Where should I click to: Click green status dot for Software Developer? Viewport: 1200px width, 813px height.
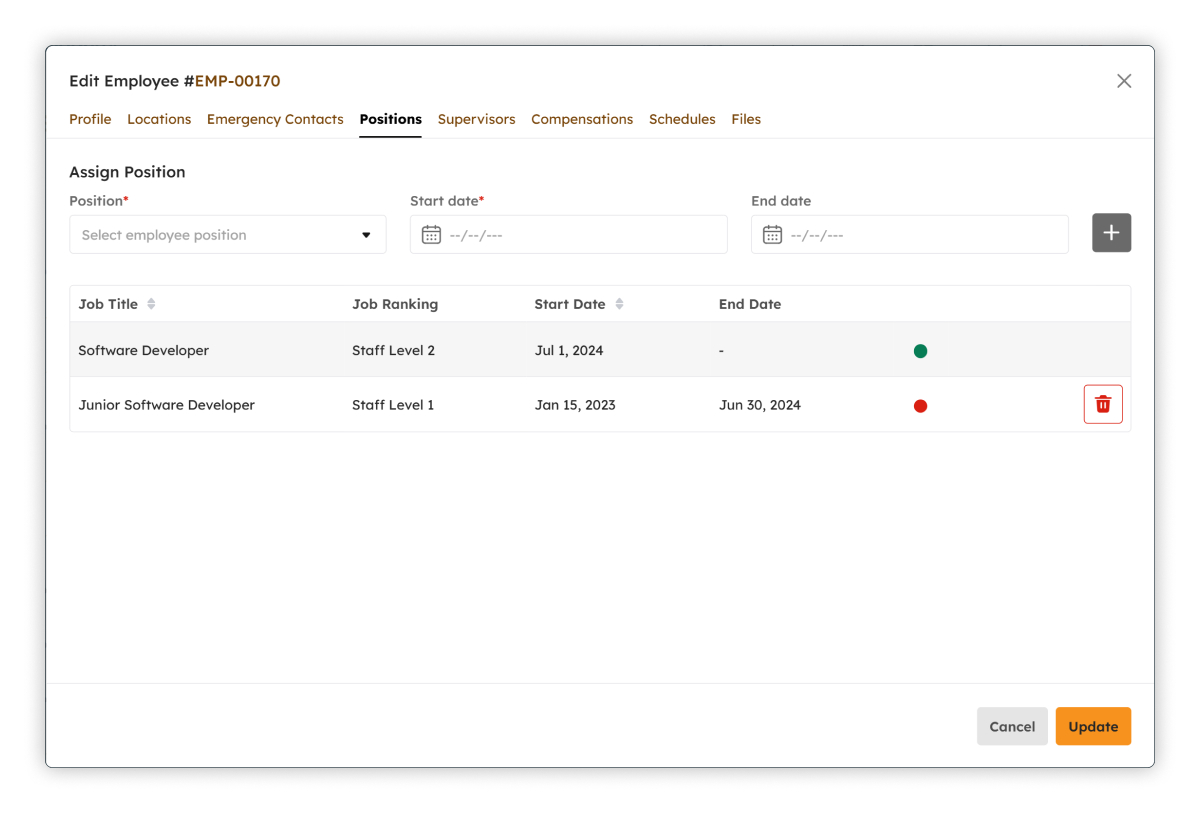click(920, 351)
